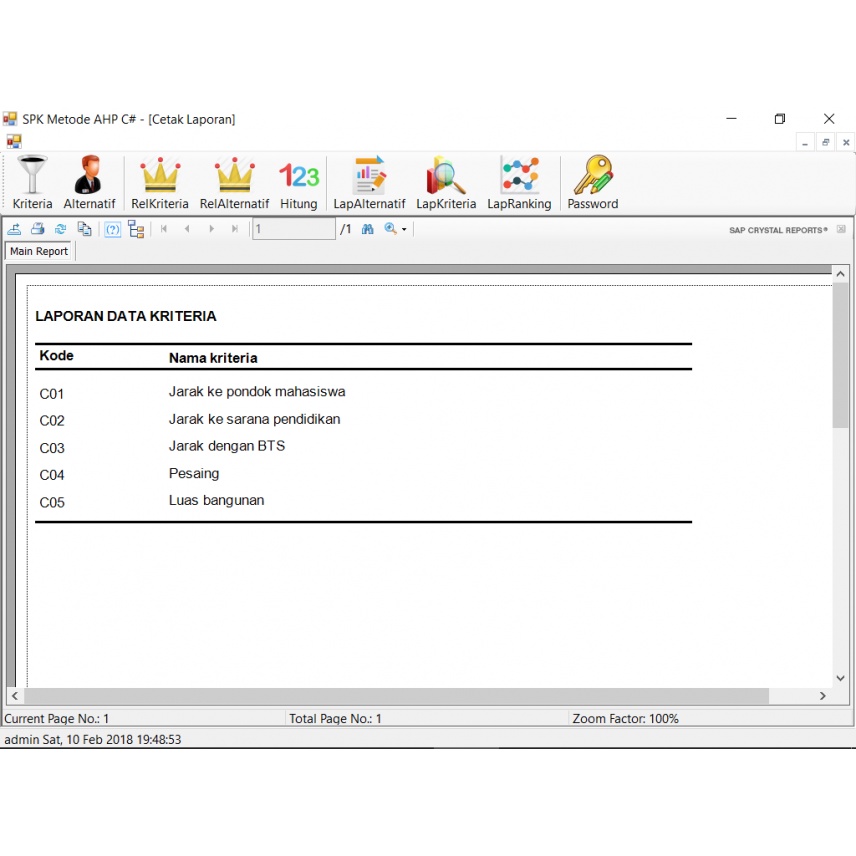Click the 'Kode' column header
856x856 pixels.
[x=56, y=355]
